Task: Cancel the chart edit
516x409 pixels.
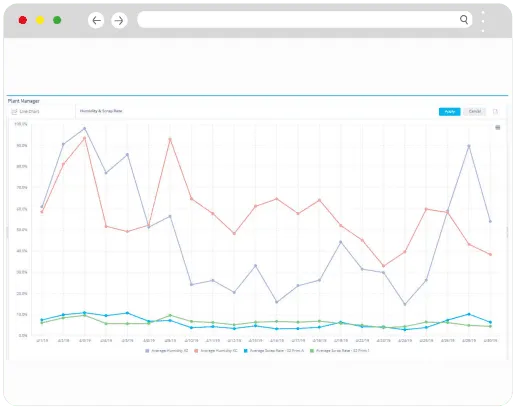Action: tap(475, 112)
